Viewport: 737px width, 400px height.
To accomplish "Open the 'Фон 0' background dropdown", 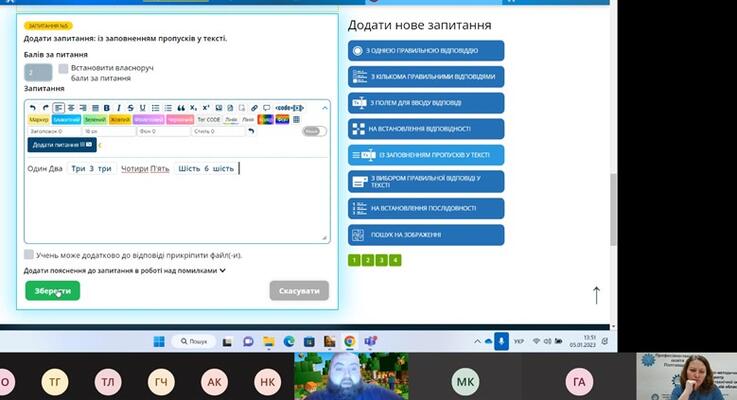I will 164,132.
